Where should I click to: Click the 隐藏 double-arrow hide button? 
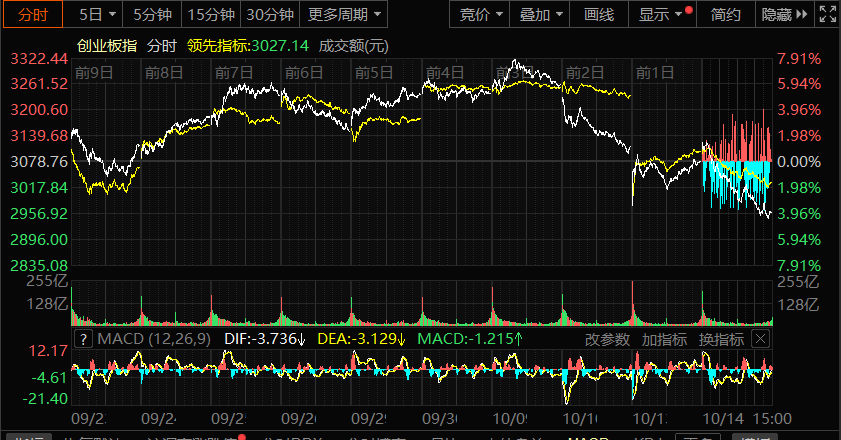tap(783, 14)
